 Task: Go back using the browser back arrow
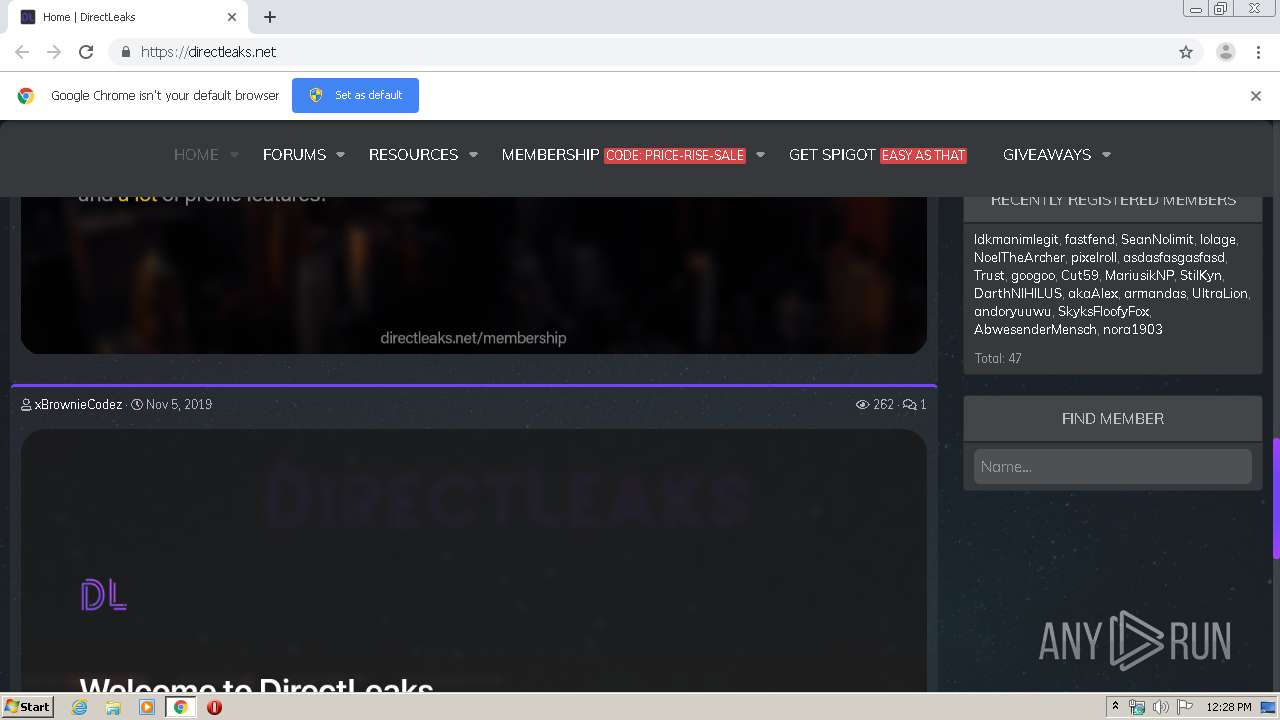pyautogui.click(x=22, y=52)
